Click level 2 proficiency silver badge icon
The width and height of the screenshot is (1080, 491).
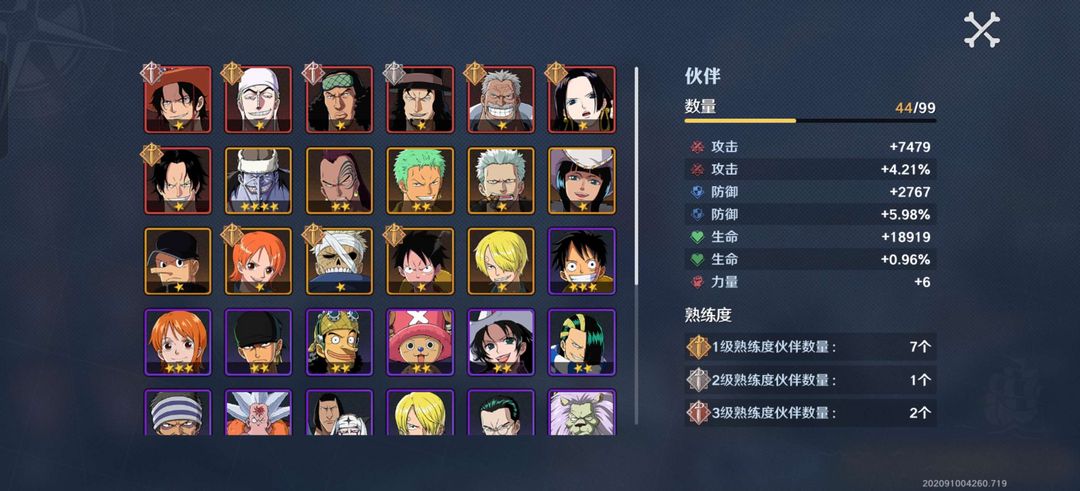(x=698, y=379)
